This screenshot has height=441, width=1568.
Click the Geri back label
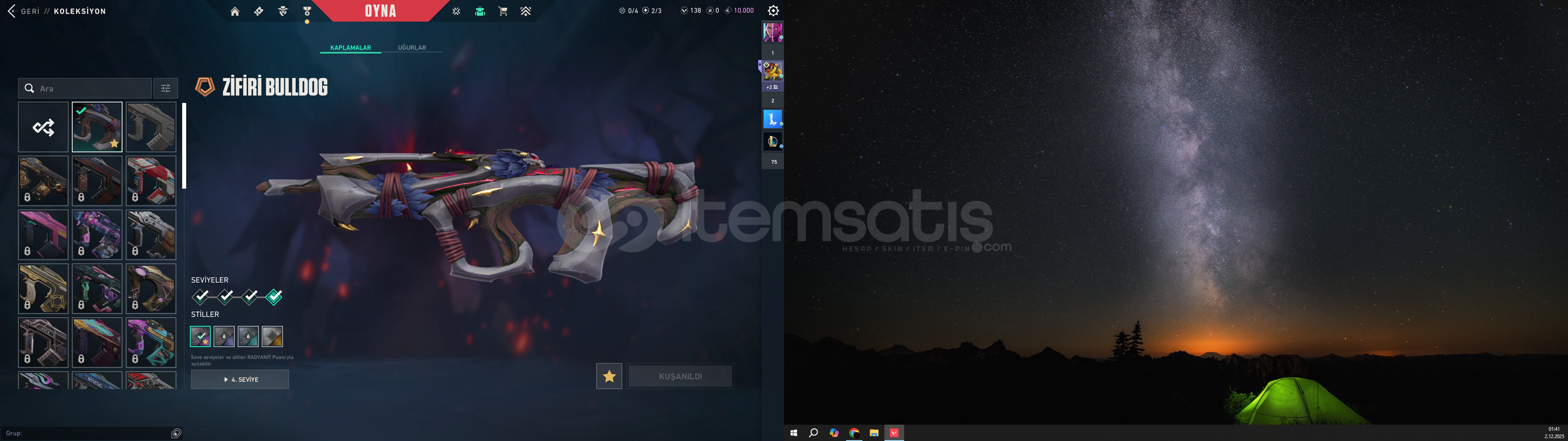tap(30, 11)
